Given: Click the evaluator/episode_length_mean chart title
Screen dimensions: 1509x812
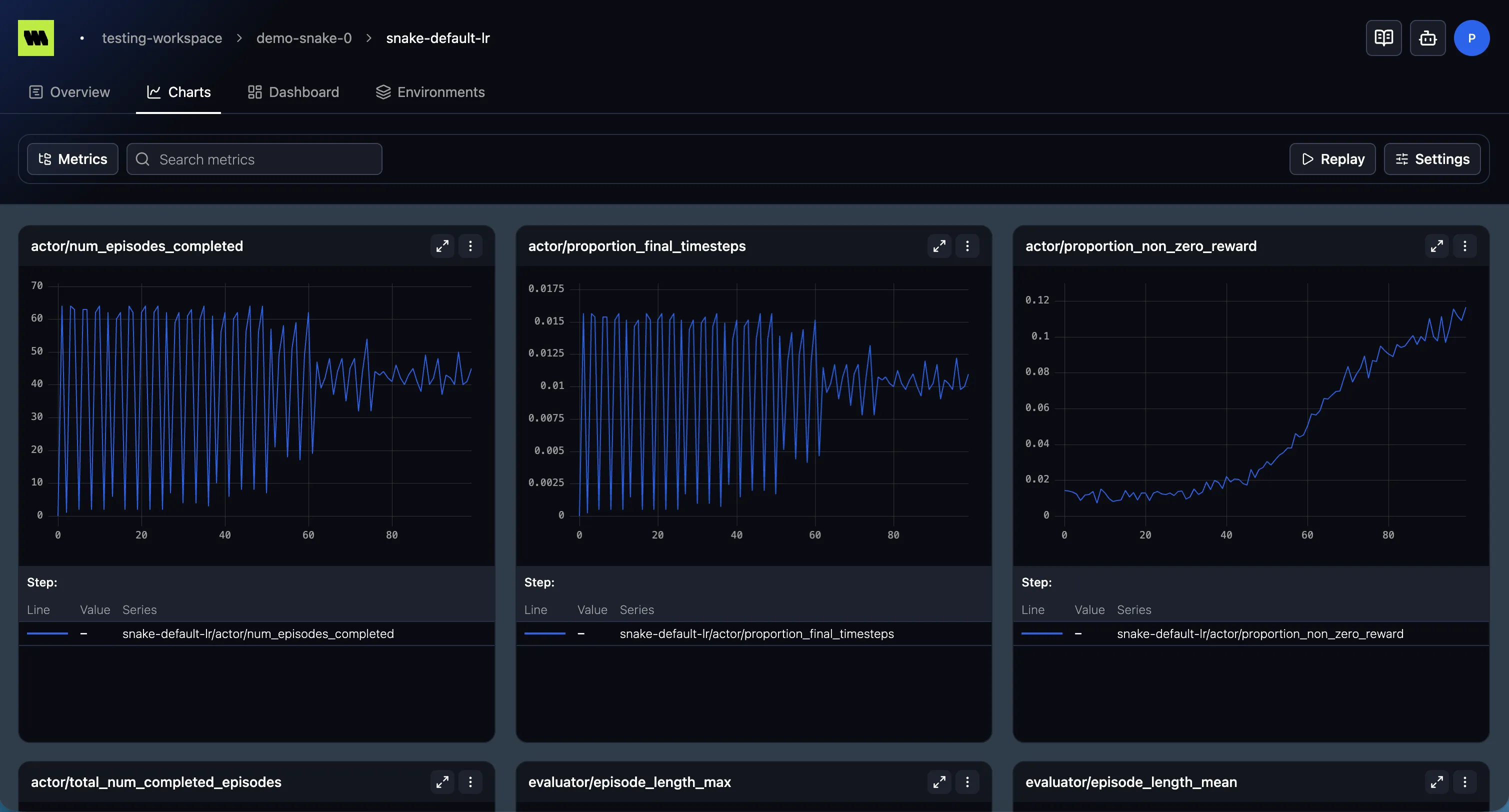Looking at the screenshot, I should [1130, 782].
